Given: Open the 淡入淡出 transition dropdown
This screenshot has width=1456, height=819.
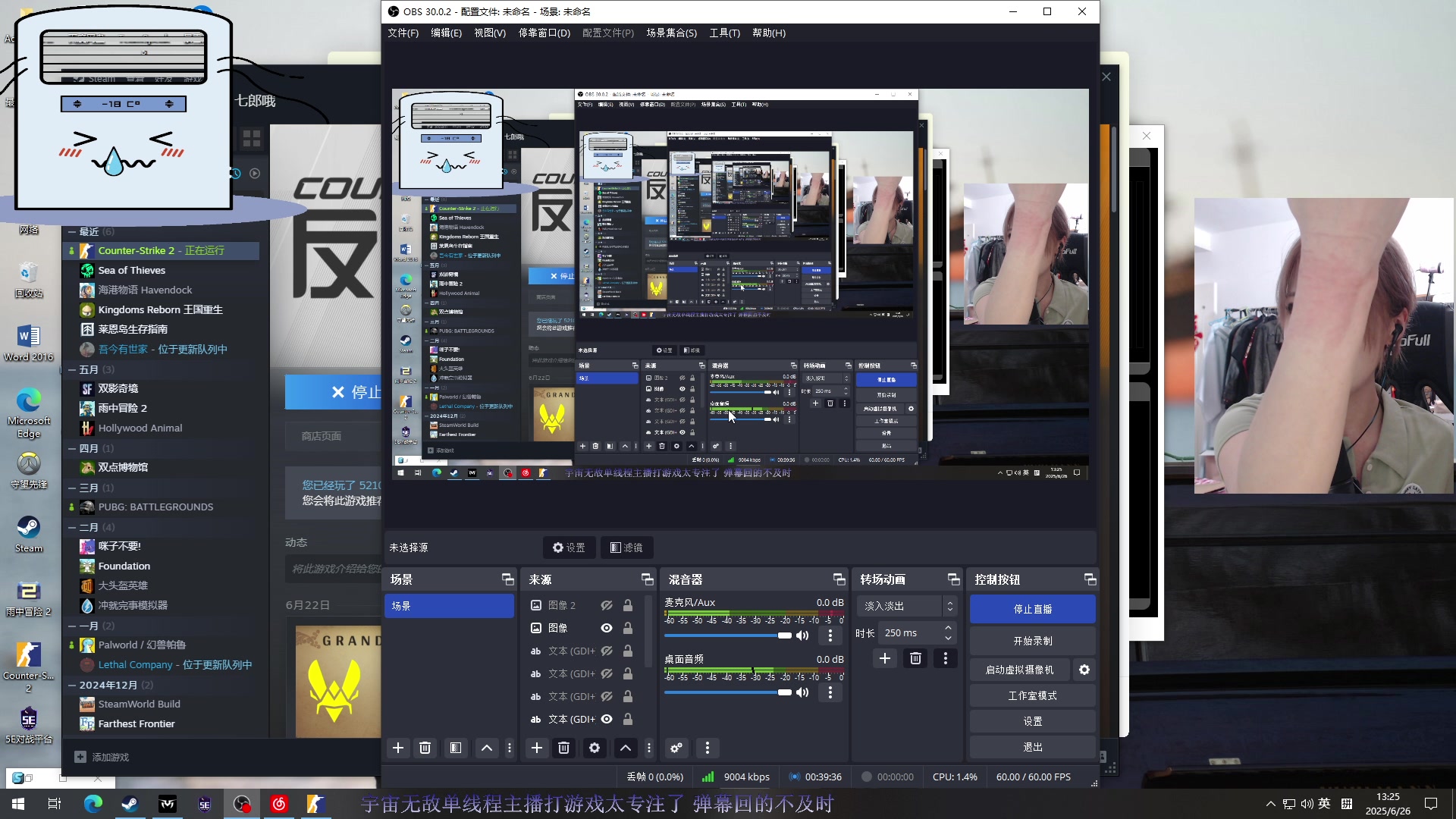Looking at the screenshot, I should pos(907,606).
